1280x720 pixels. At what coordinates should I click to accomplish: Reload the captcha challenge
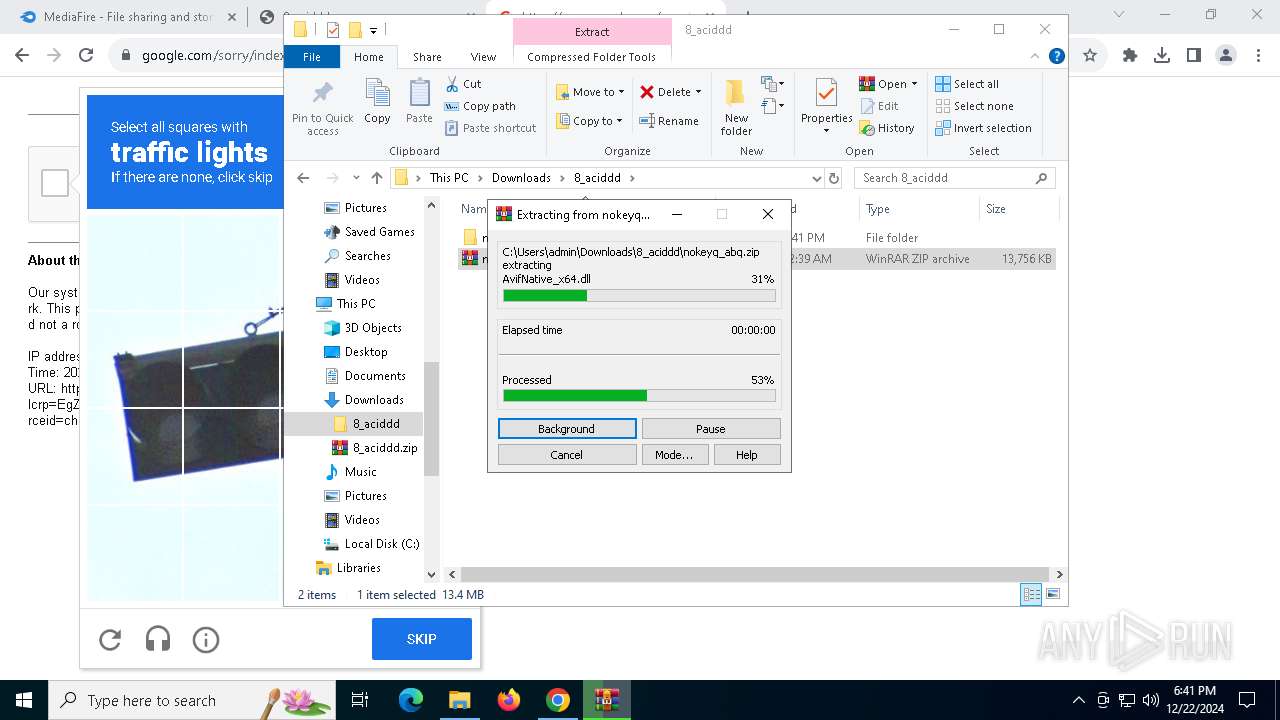pyautogui.click(x=110, y=639)
